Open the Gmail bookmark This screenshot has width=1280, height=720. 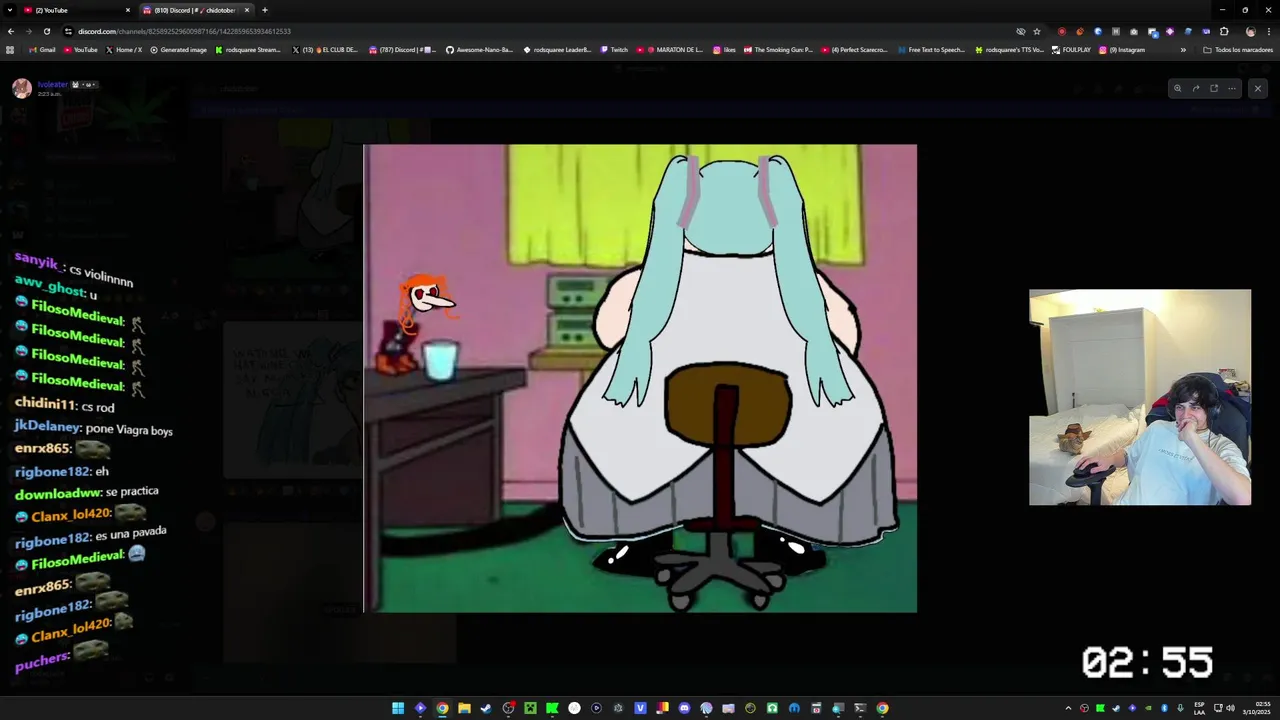coord(43,49)
